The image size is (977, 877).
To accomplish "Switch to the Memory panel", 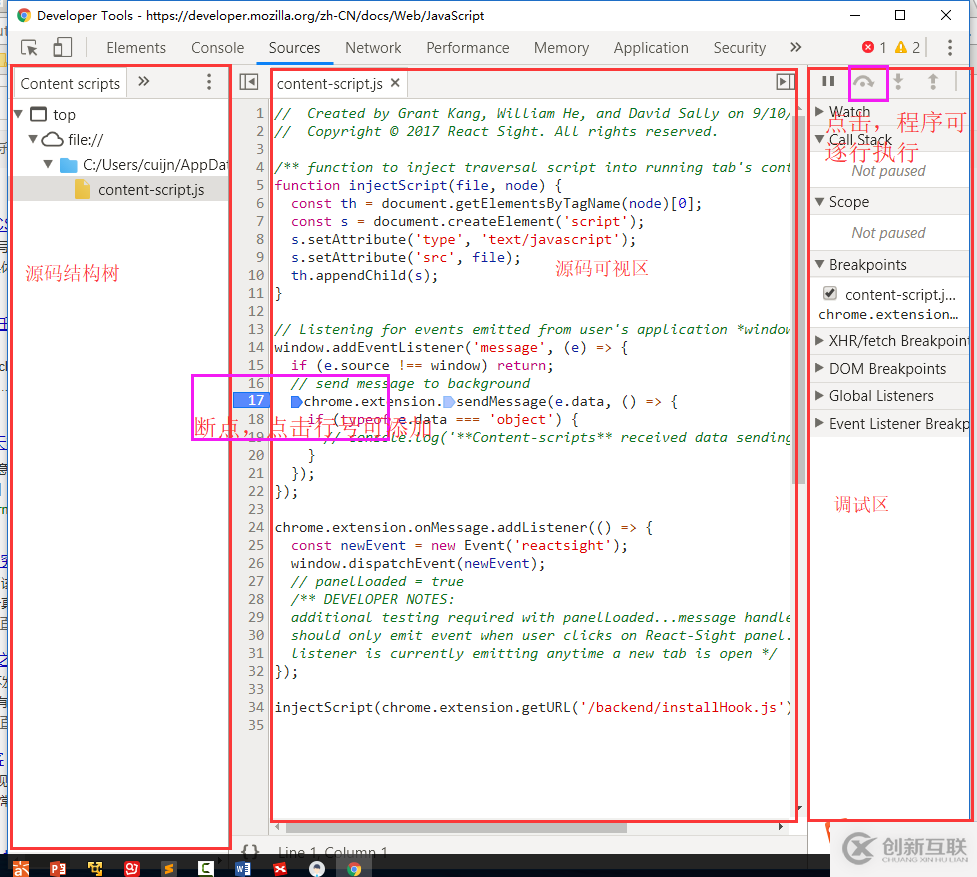I will tap(561, 48).
